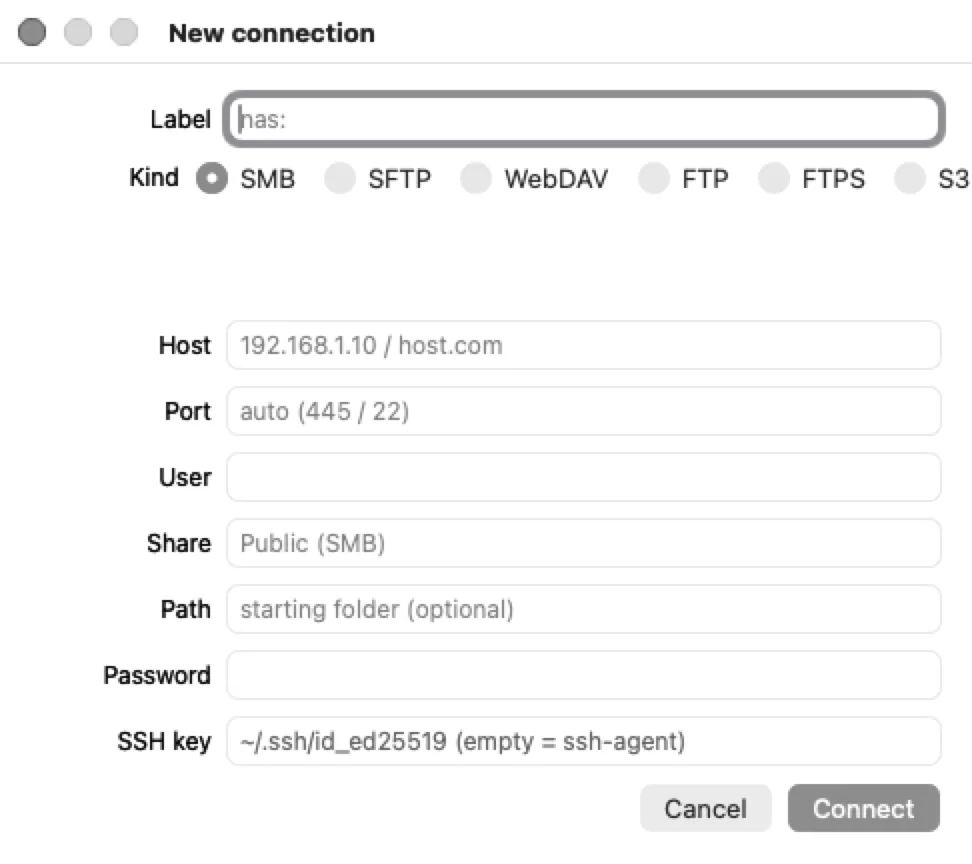
Task: Cancel the new connection dialog
Action: point(705,808)
